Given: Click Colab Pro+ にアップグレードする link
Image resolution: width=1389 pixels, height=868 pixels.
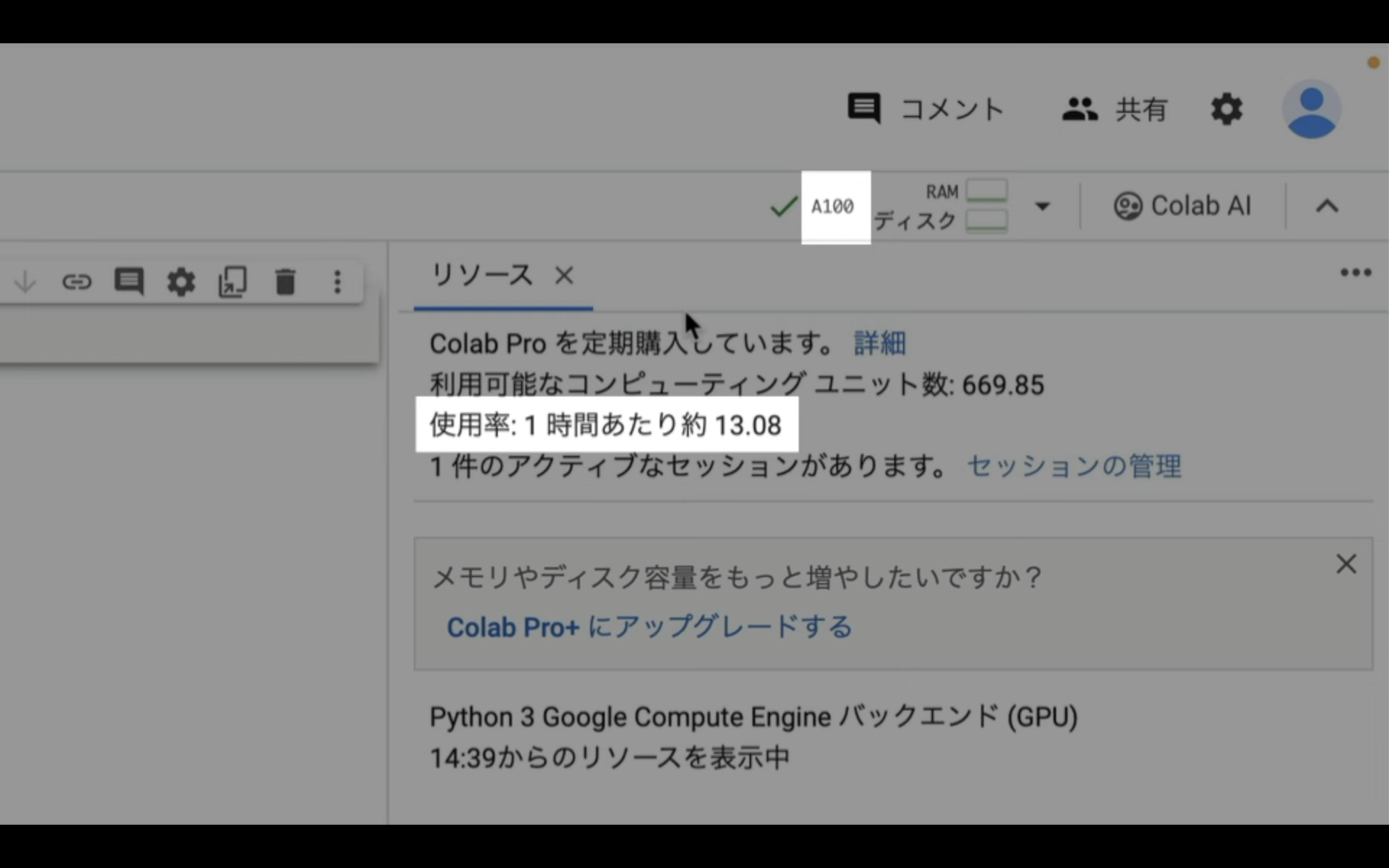Looking at the screenshot, I should [x=650, y=627].
